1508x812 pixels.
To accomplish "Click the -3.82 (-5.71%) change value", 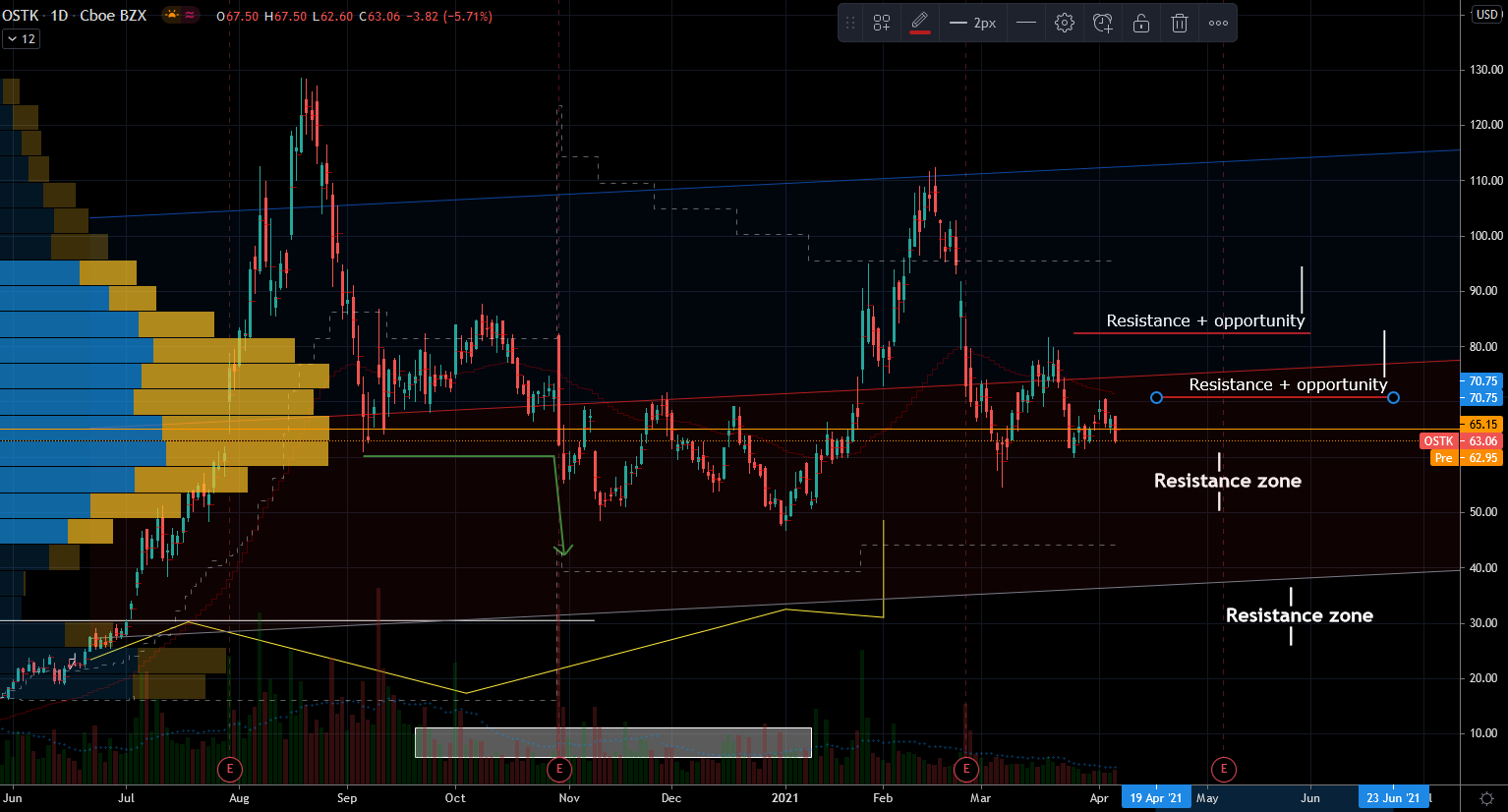I will [x=449, y=17].
